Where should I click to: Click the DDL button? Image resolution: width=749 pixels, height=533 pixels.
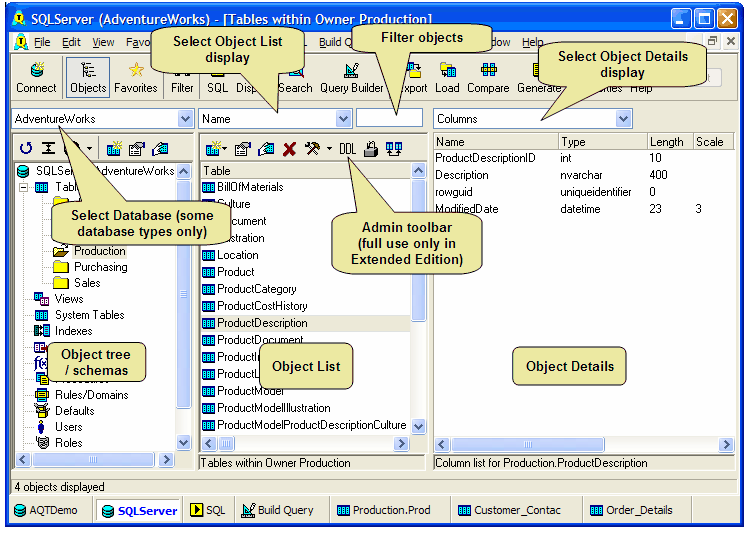point(347,149)
